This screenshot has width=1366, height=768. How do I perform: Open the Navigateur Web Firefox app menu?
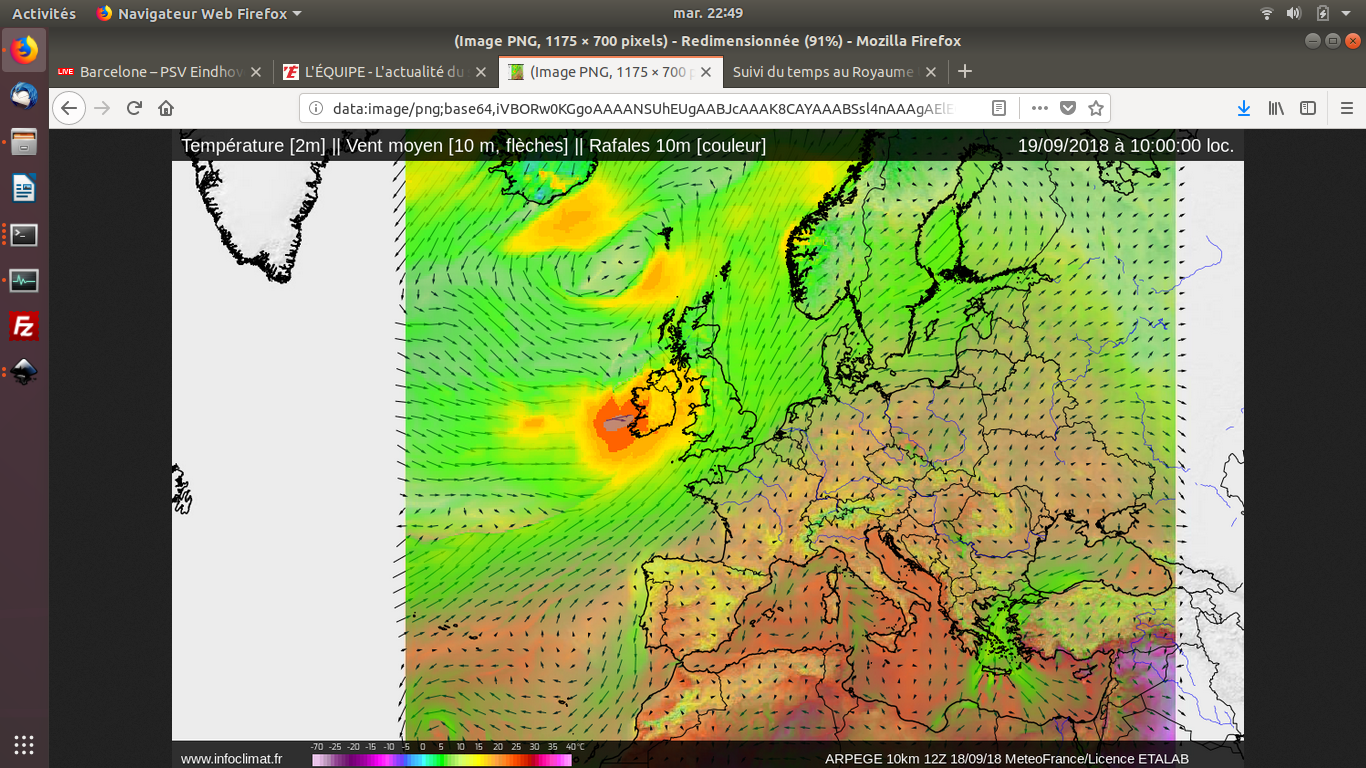tap(199, 14)
